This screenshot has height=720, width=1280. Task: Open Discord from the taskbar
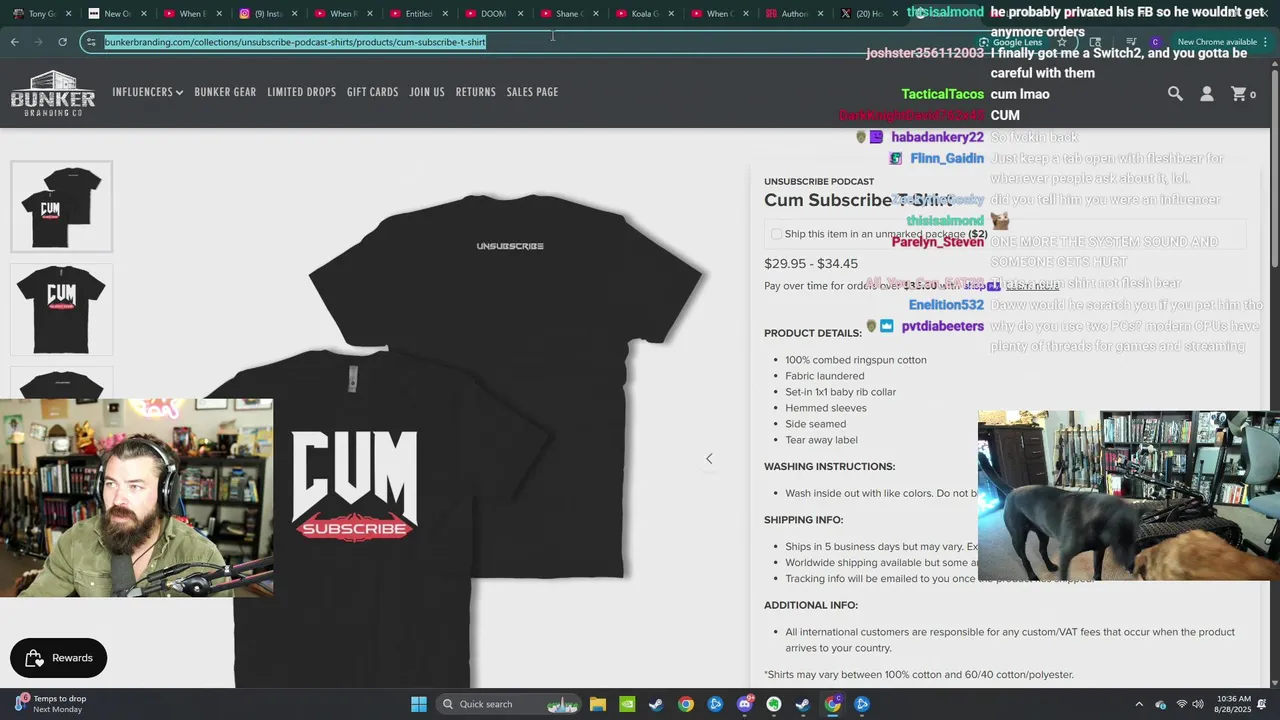click(744, 704)
